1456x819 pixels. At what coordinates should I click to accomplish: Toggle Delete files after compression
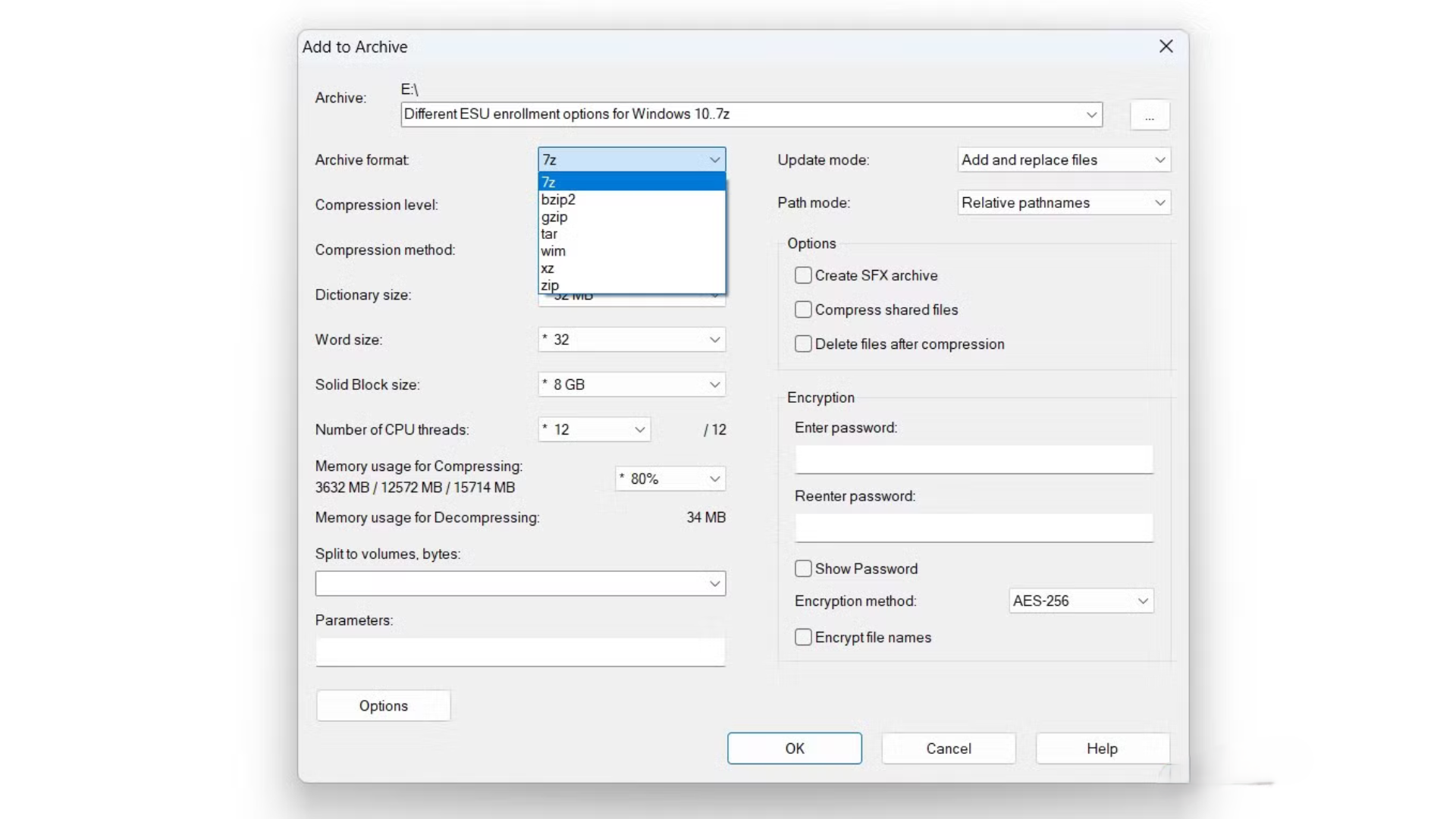(803, 344)
